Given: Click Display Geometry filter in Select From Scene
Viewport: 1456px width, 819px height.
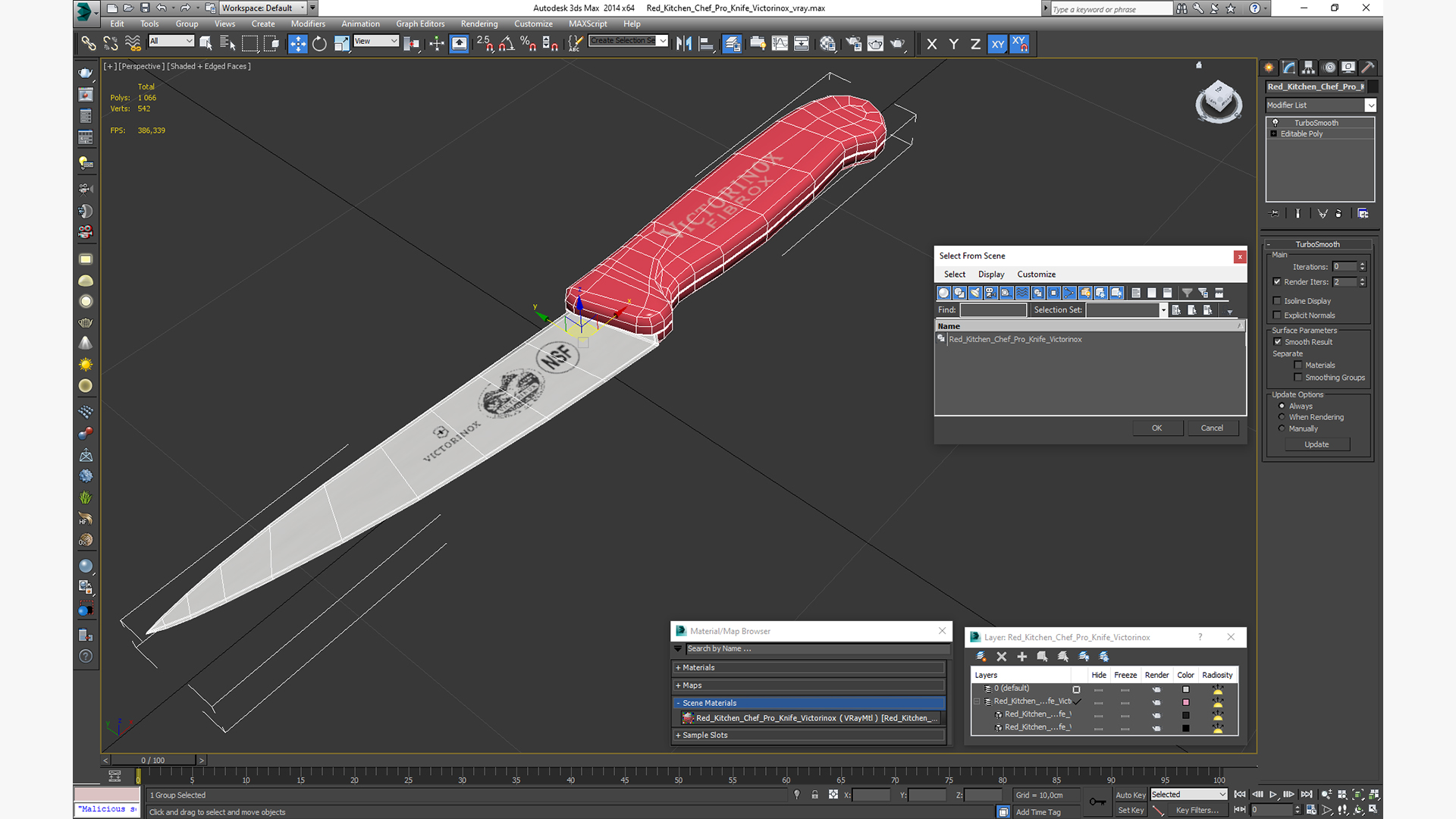Looking at the screenshot, I should (943, 293).
